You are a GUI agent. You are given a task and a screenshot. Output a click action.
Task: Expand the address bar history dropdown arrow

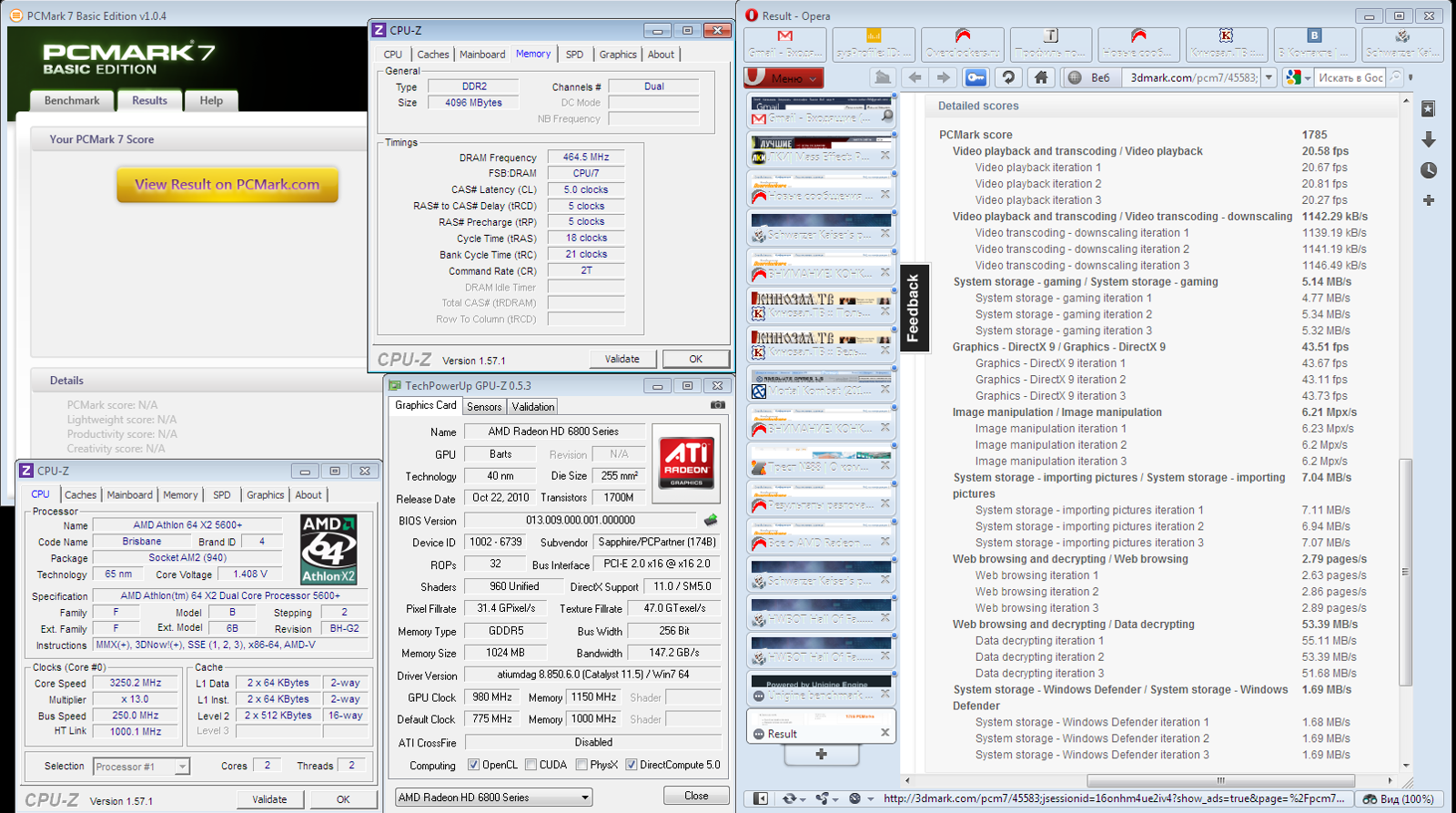pyautogui.click(x=1269, y=77)
